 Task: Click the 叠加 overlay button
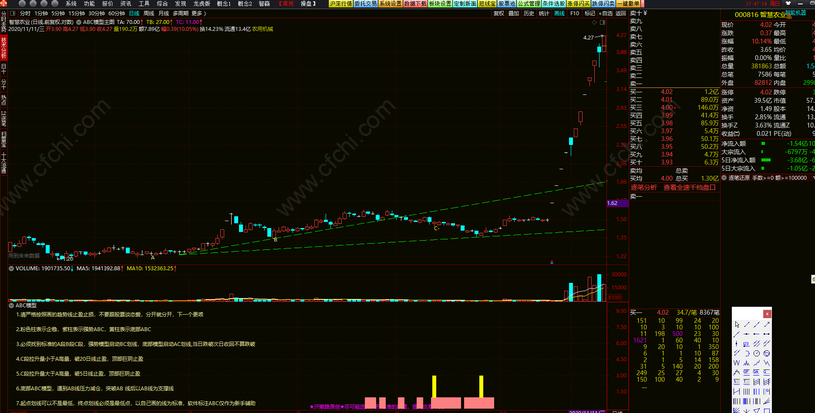[514, 14]
